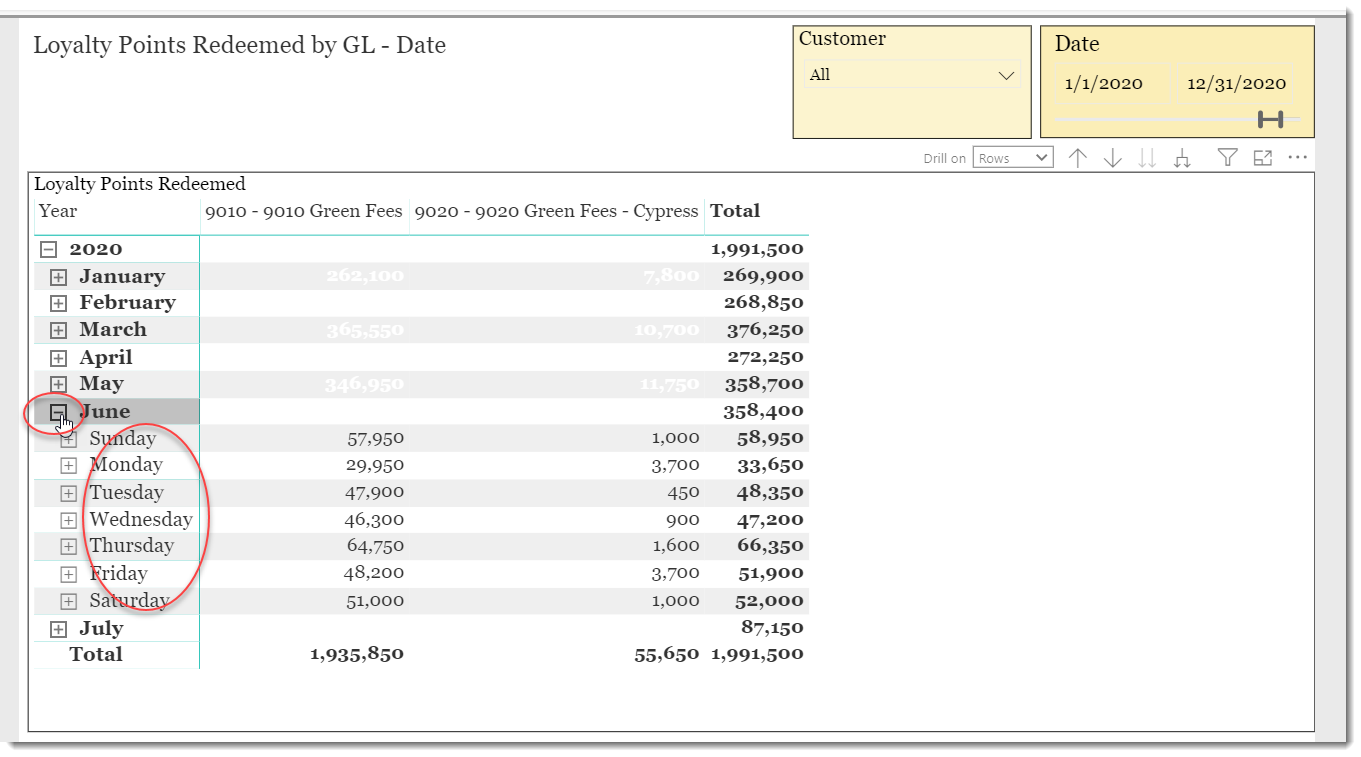Image resolution: width=1361 pixels, height=757 pixels.
Task: Select Friday Green Fees value 48,200
Action: pos(376,573)
